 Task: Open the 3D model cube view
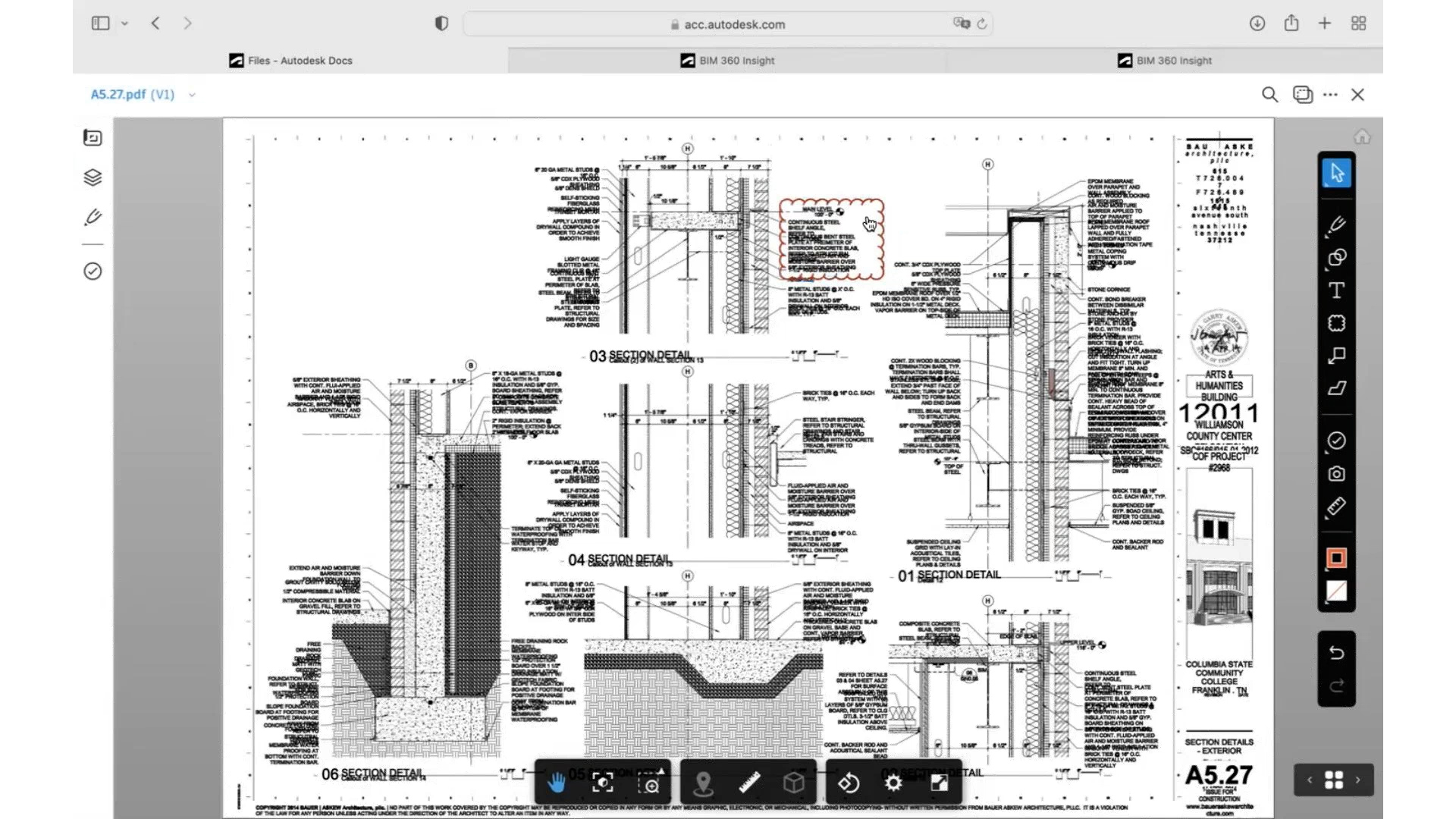[x=794, y=783]
